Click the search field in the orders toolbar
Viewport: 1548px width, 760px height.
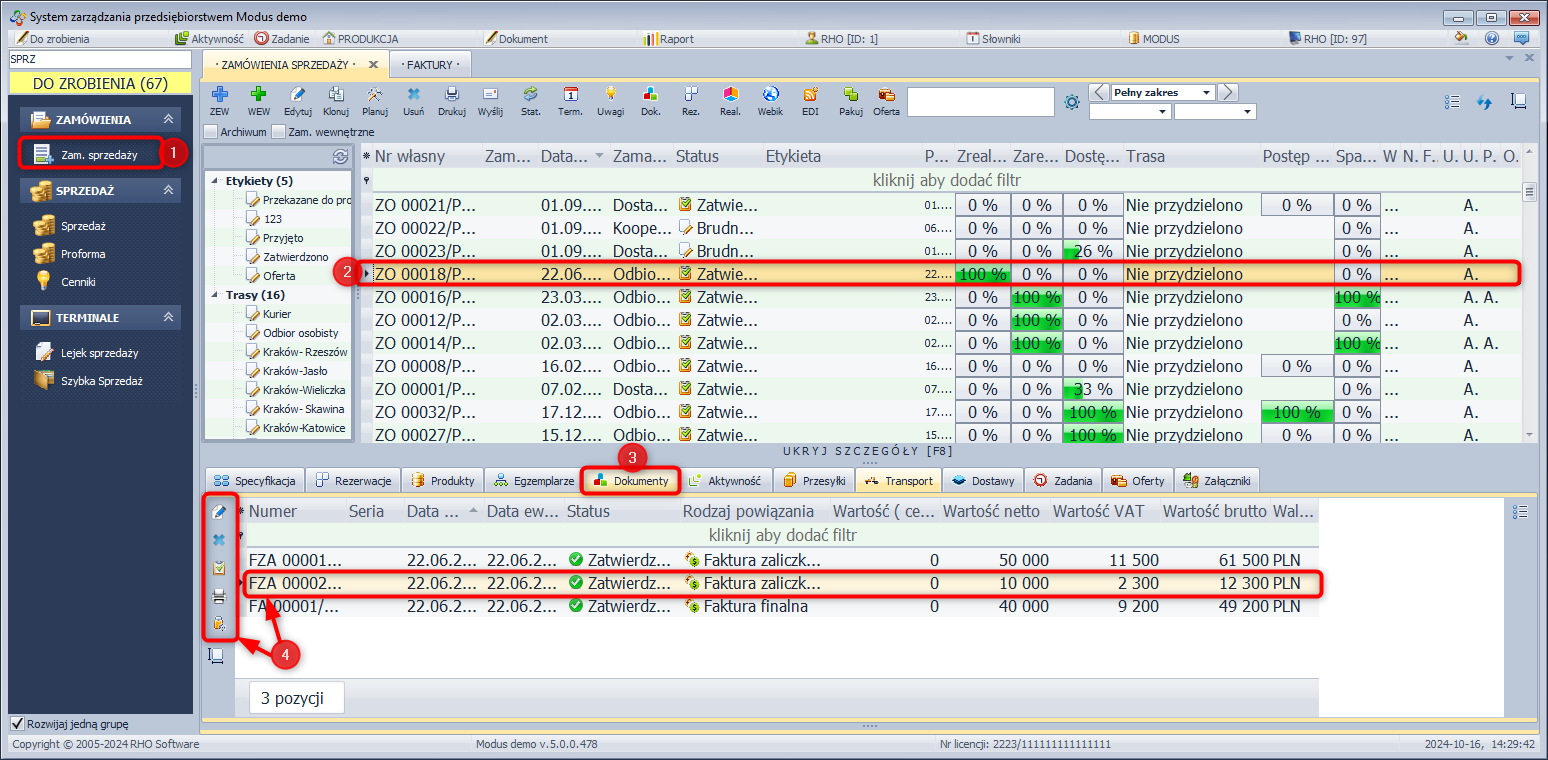point(980,102)
